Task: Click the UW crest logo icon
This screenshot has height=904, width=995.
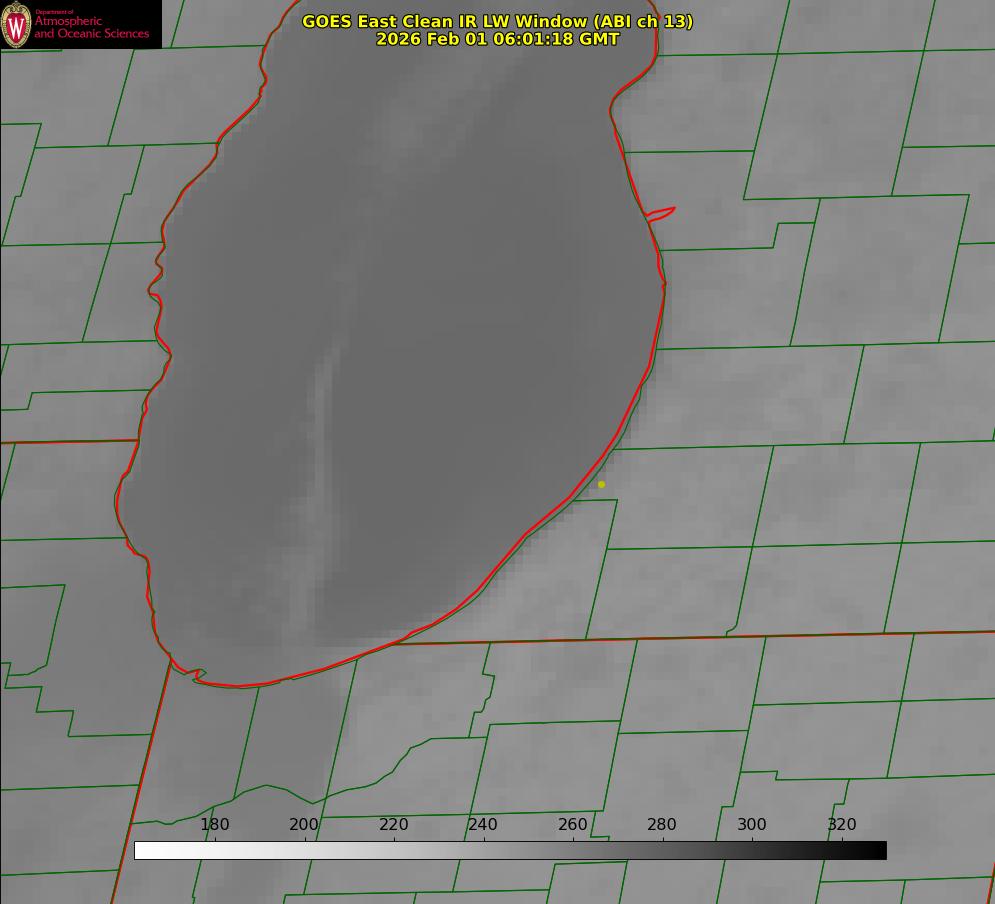Action: (x=16, y=24)
